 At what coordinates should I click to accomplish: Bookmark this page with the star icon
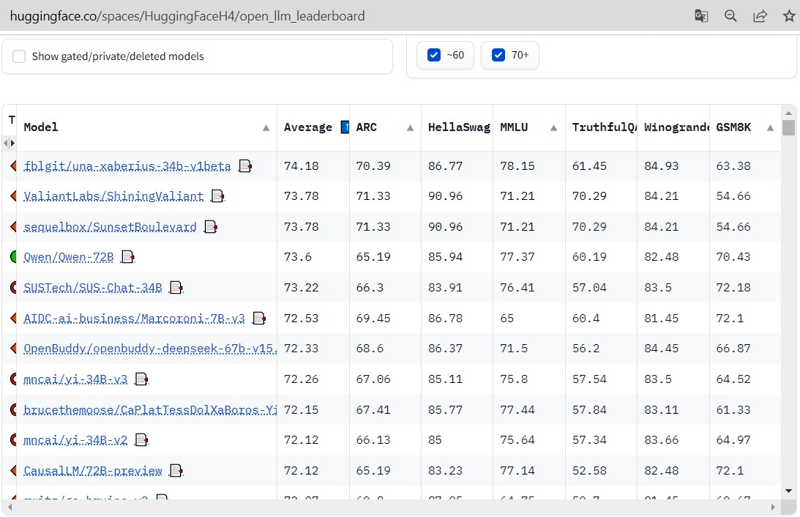789,16
